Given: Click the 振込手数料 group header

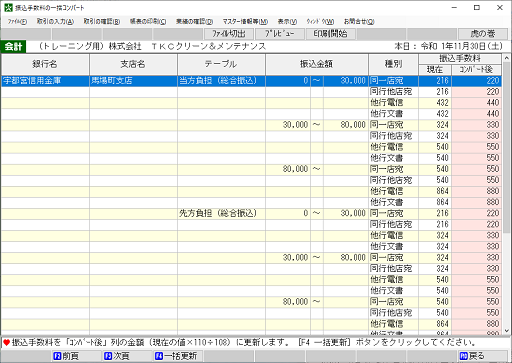Looking at the screenshot, I should tap(460, 59).
